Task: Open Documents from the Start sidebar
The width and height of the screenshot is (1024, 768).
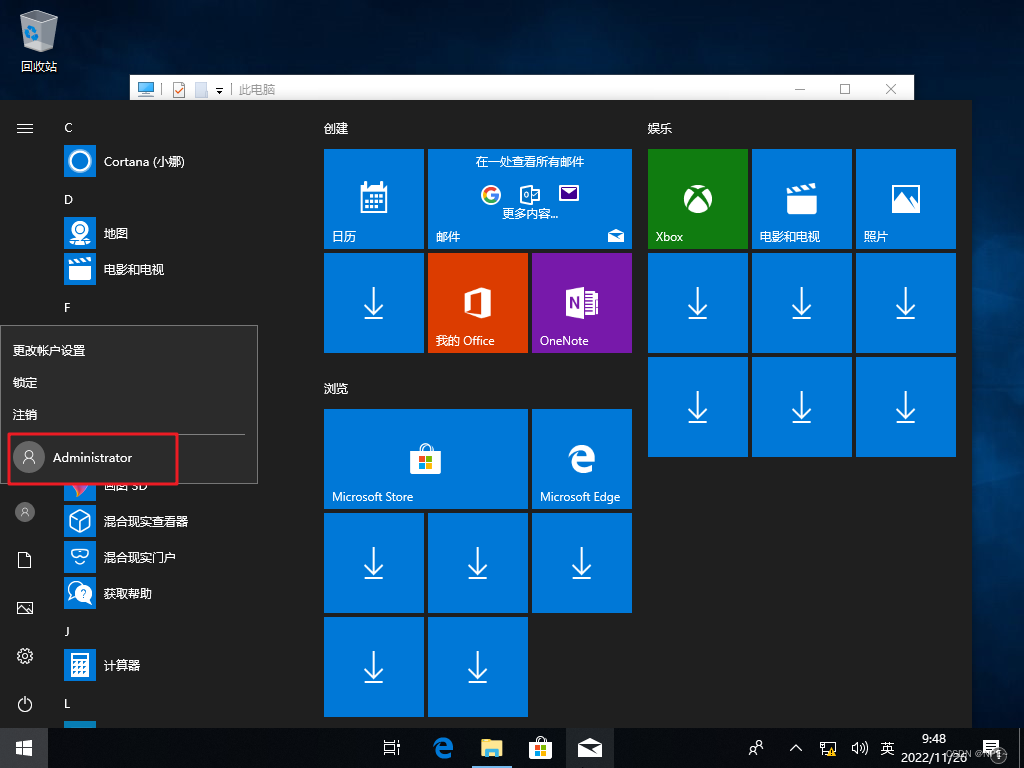Action: (25, 560)
